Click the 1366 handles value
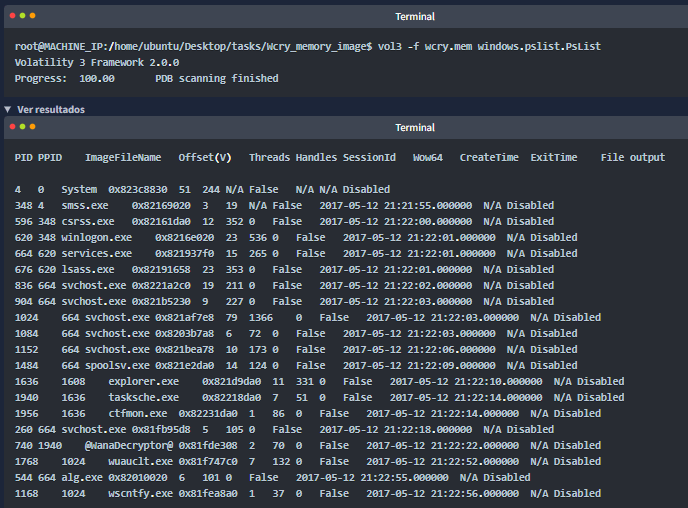The width and height of the screenshot is (688, 508). pyautogui.click(x=261, y=318)
